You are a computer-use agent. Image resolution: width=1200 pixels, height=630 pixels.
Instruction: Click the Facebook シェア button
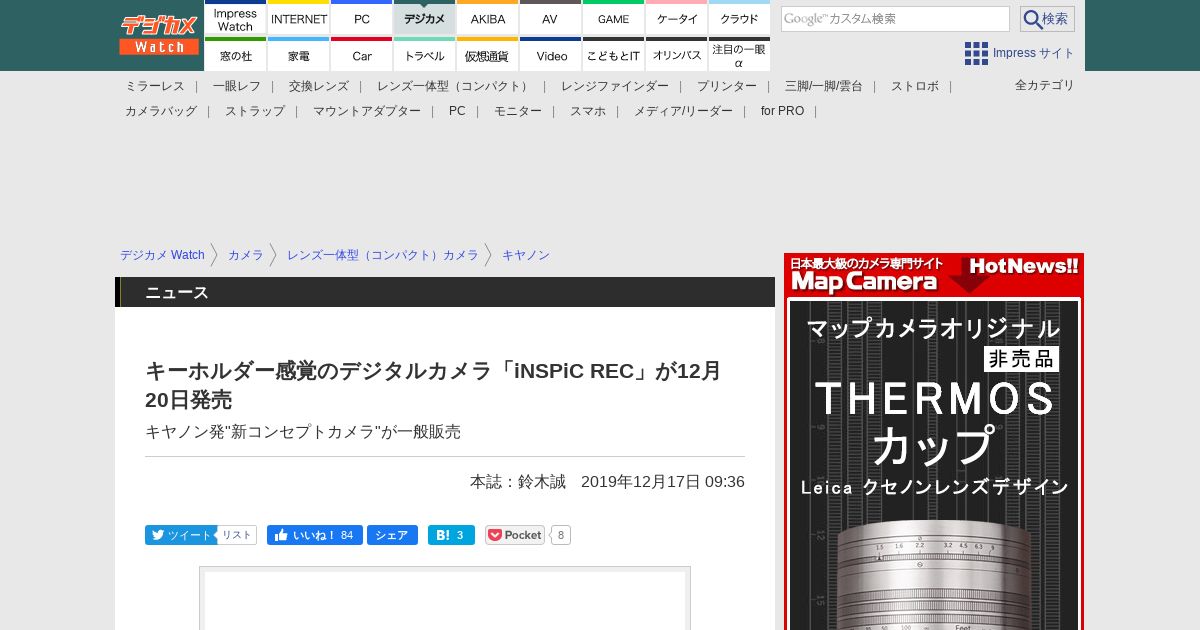coord(392,535)
